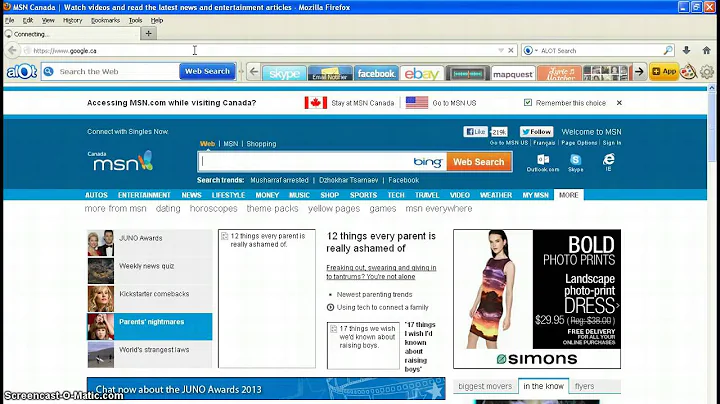Open the paint palette themes icon
Viewport: 720px width, 404px height.
tap(688, 72)
